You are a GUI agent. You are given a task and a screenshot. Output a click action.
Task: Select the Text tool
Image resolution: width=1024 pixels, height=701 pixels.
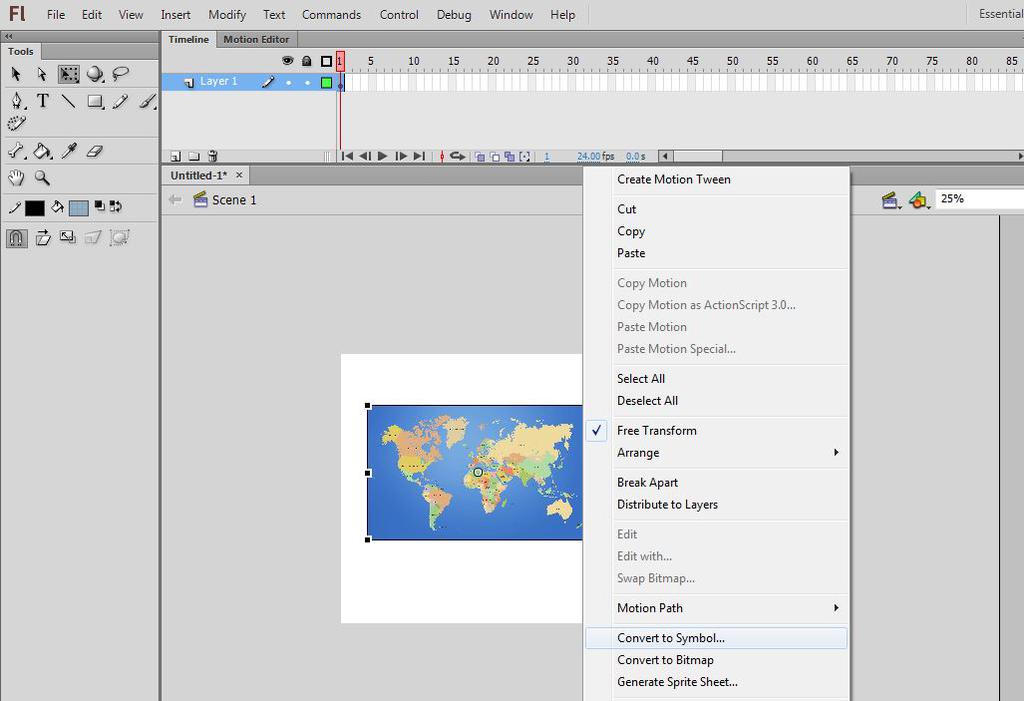(x=42, y=100)
